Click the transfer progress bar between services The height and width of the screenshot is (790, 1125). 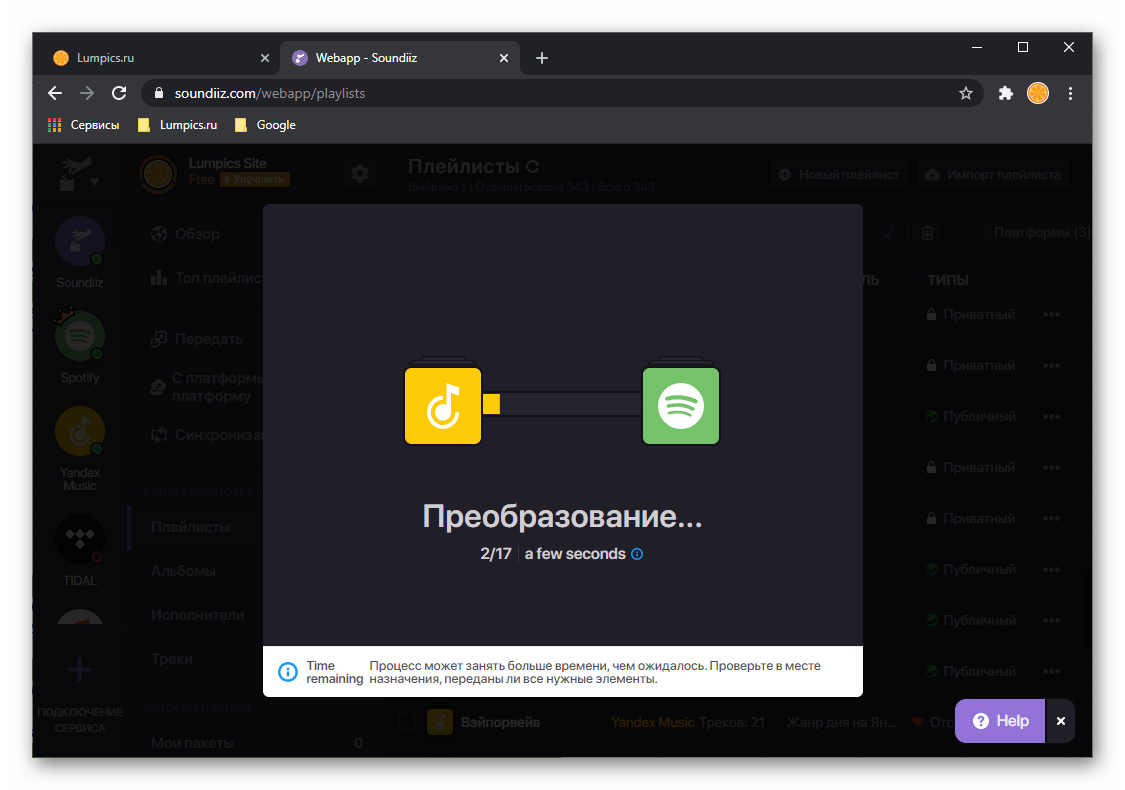pos(562,404)
